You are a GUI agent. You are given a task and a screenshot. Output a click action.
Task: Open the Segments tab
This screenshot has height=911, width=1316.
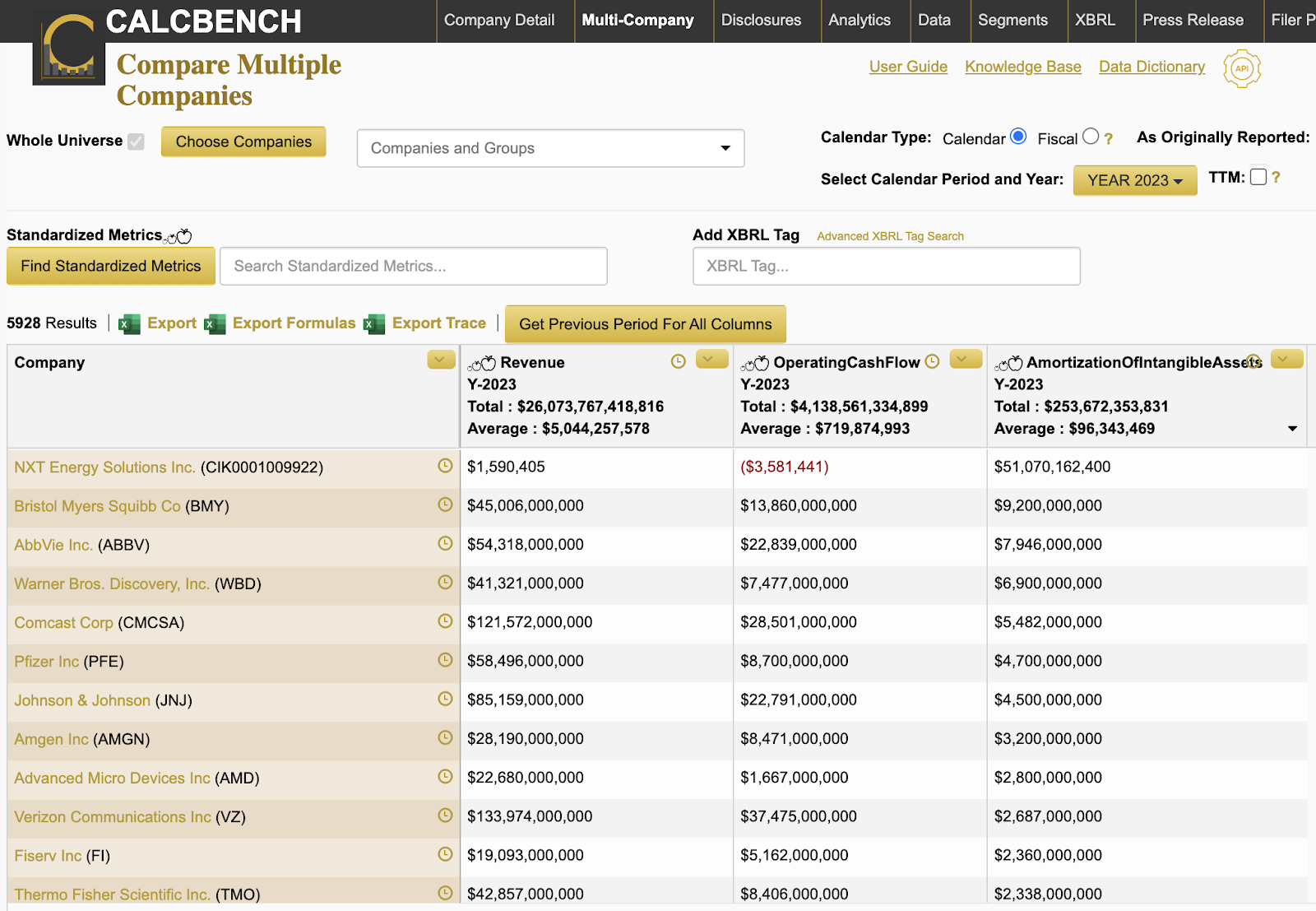[1012, 20]
